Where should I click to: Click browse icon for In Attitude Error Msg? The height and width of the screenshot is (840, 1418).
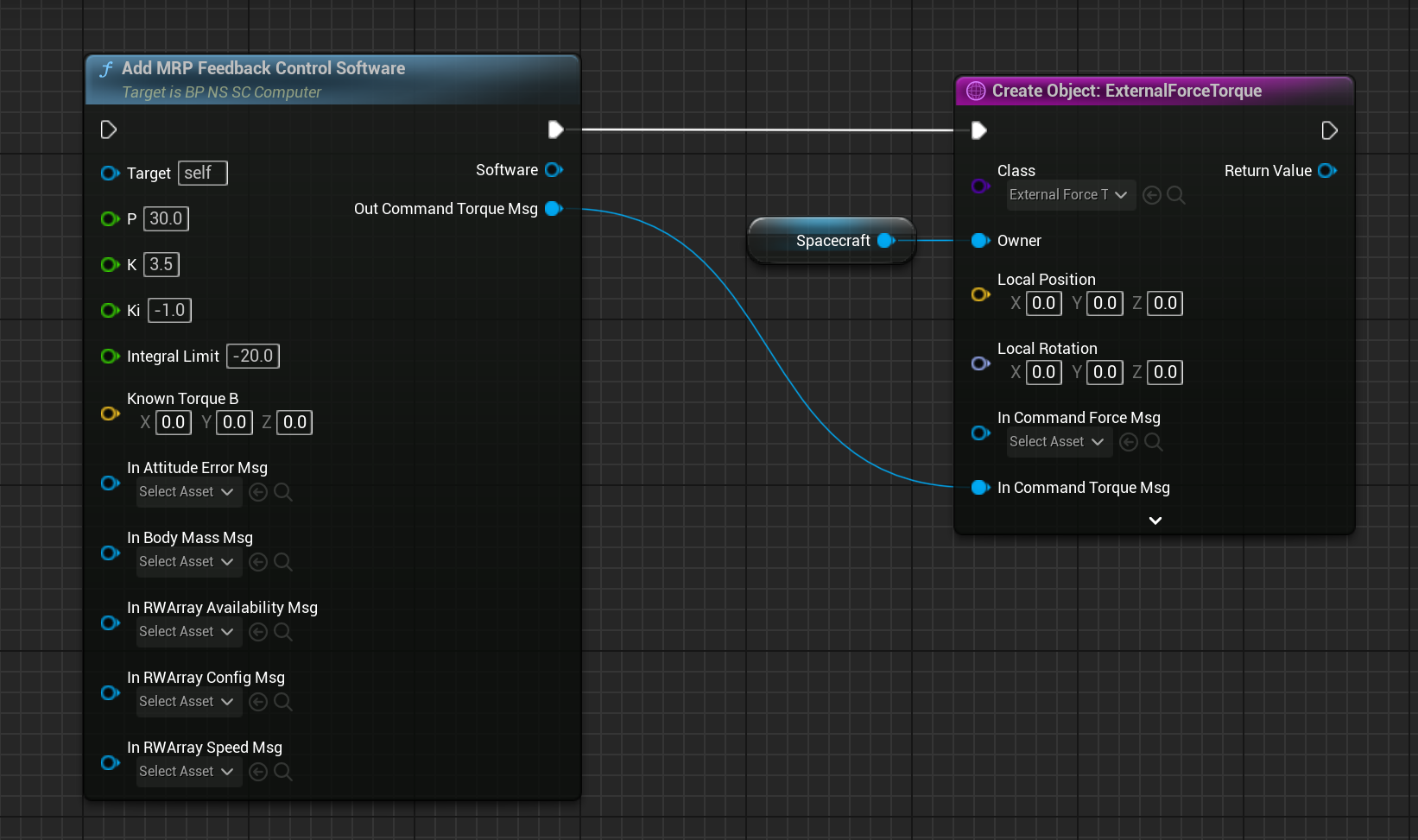(x=282, y=492)
